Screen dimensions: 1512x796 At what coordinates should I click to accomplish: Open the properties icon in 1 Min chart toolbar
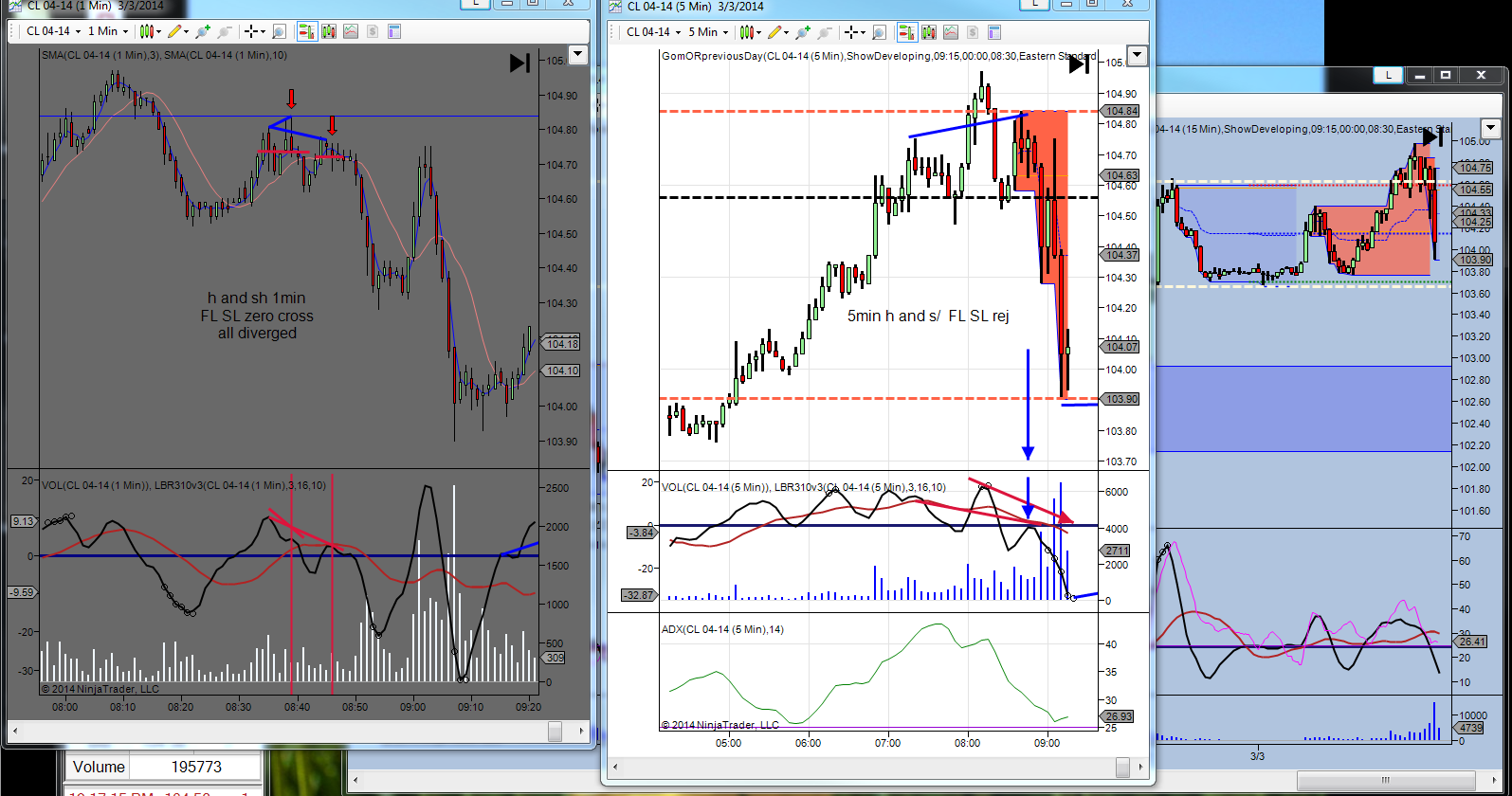pos(394,31)
